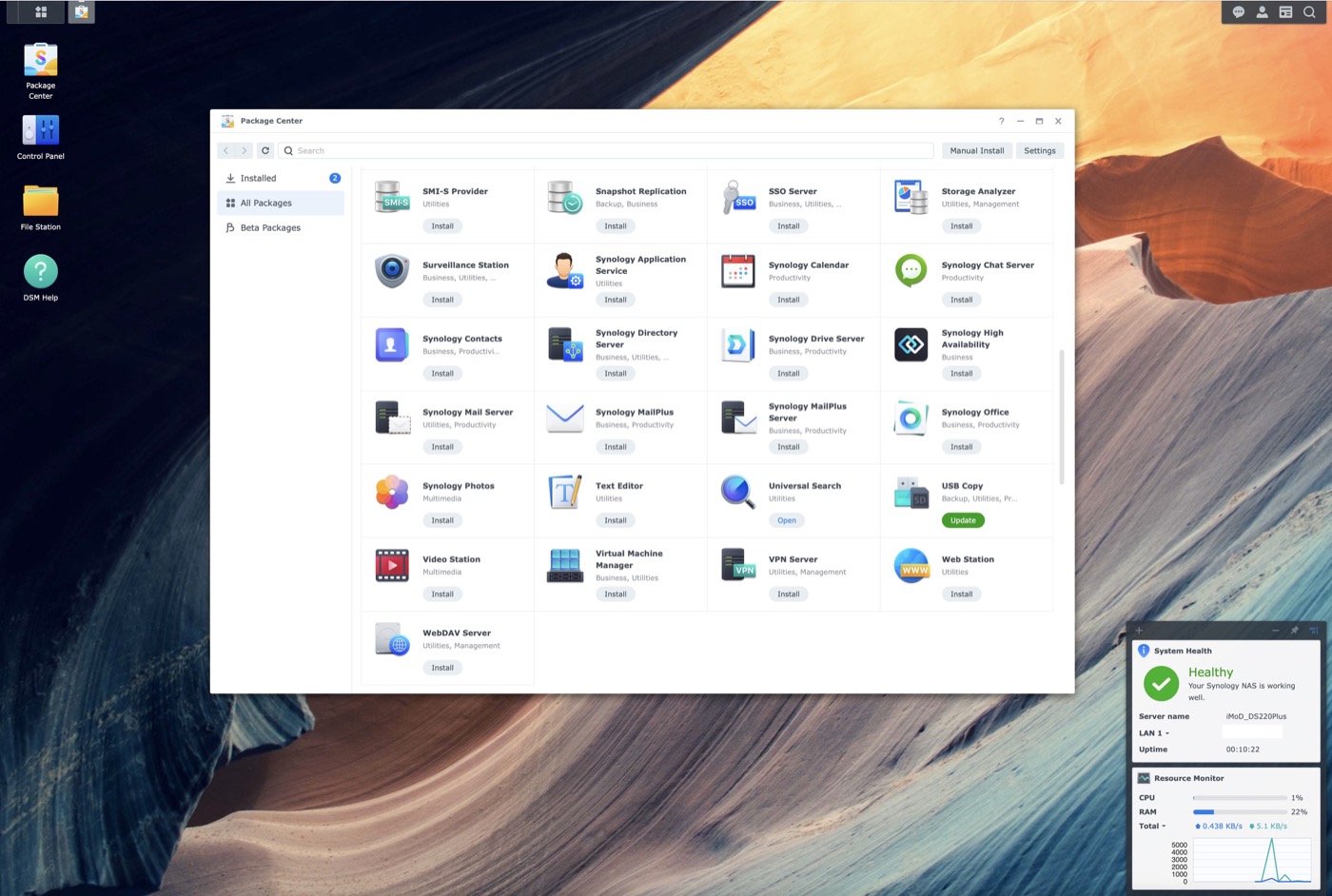Click the WebDAV Server icon
Viewport: 1332px width, 896px height.
pos(392,639)
